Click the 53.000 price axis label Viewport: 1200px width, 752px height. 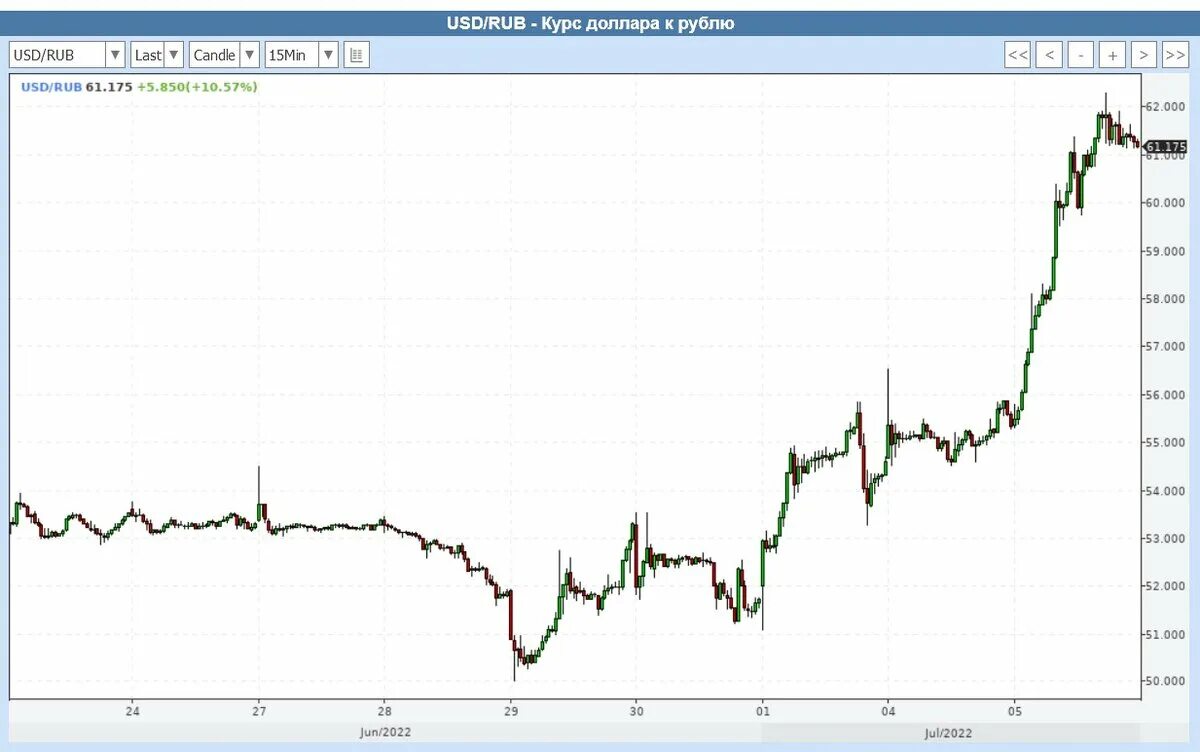click(1164, 539)
